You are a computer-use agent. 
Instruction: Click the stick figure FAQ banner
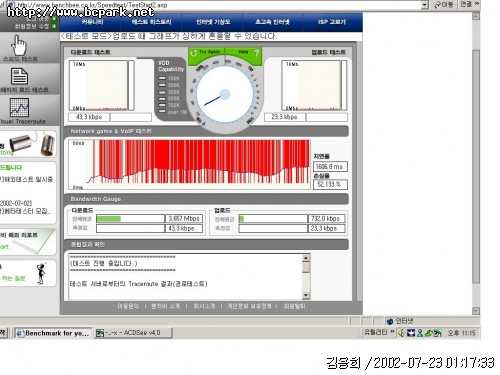28,273
